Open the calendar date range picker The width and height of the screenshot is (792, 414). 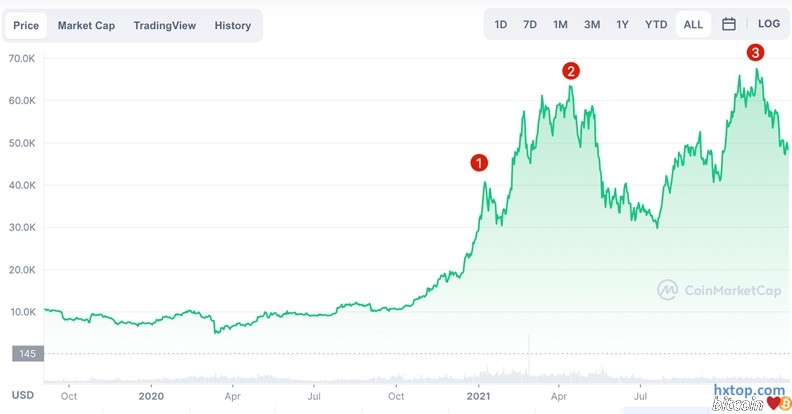coord(729,24)
